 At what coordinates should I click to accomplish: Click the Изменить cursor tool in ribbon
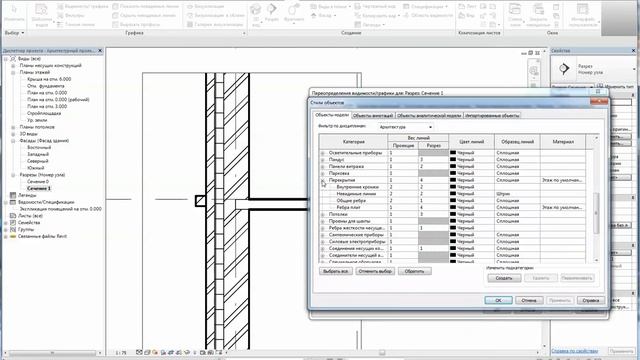point(14,13)
